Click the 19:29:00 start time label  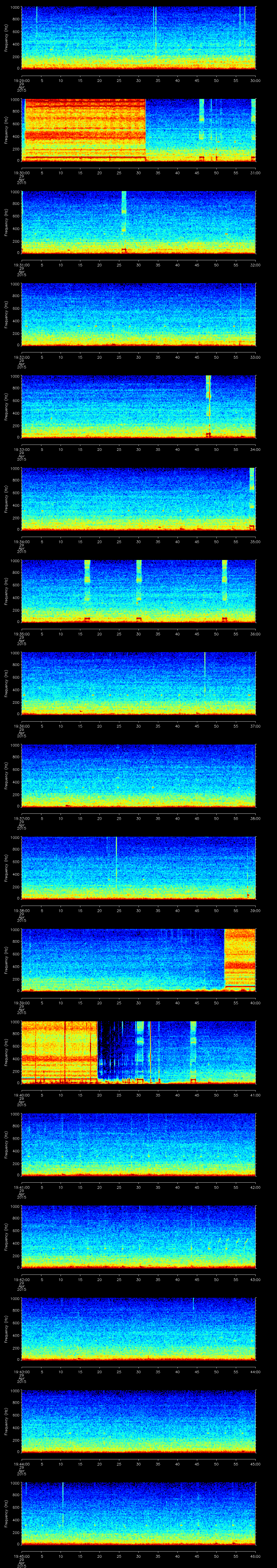[21, 80]
